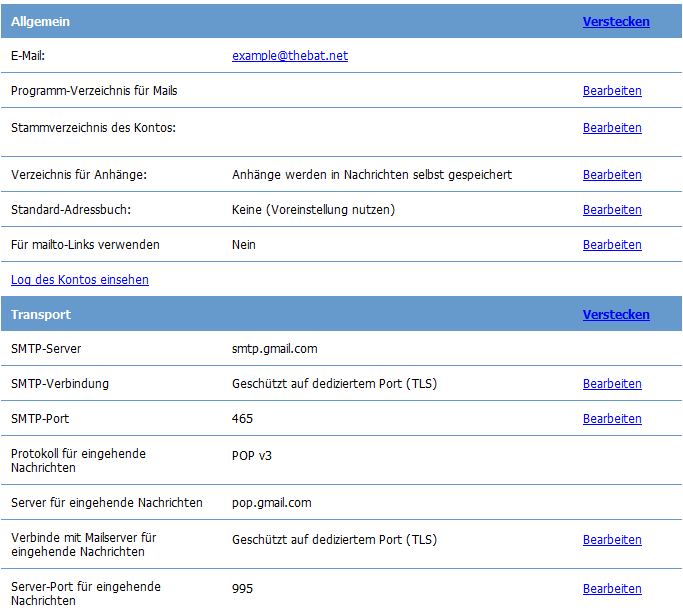Select SMTP-Verbindung value Geschützt auf dediziertem Port
683x610 pixels.
coord(334,383)
